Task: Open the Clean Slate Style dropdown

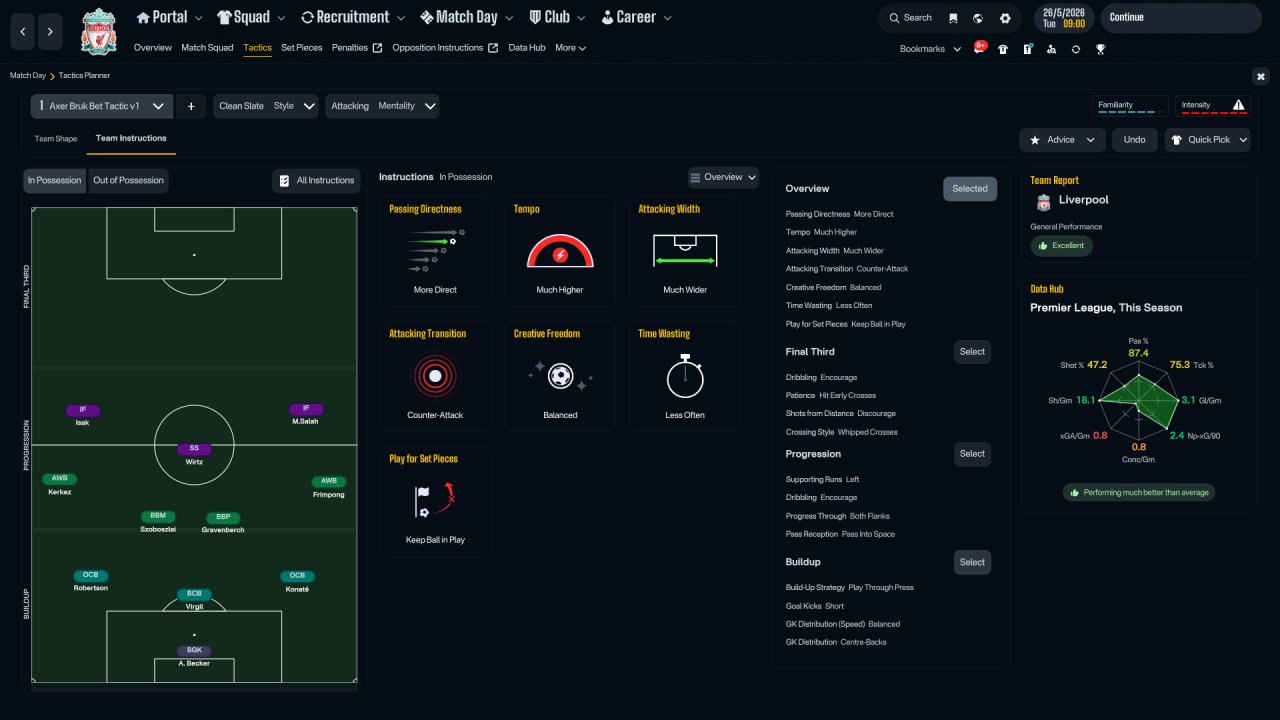Action: pos(266,106)
